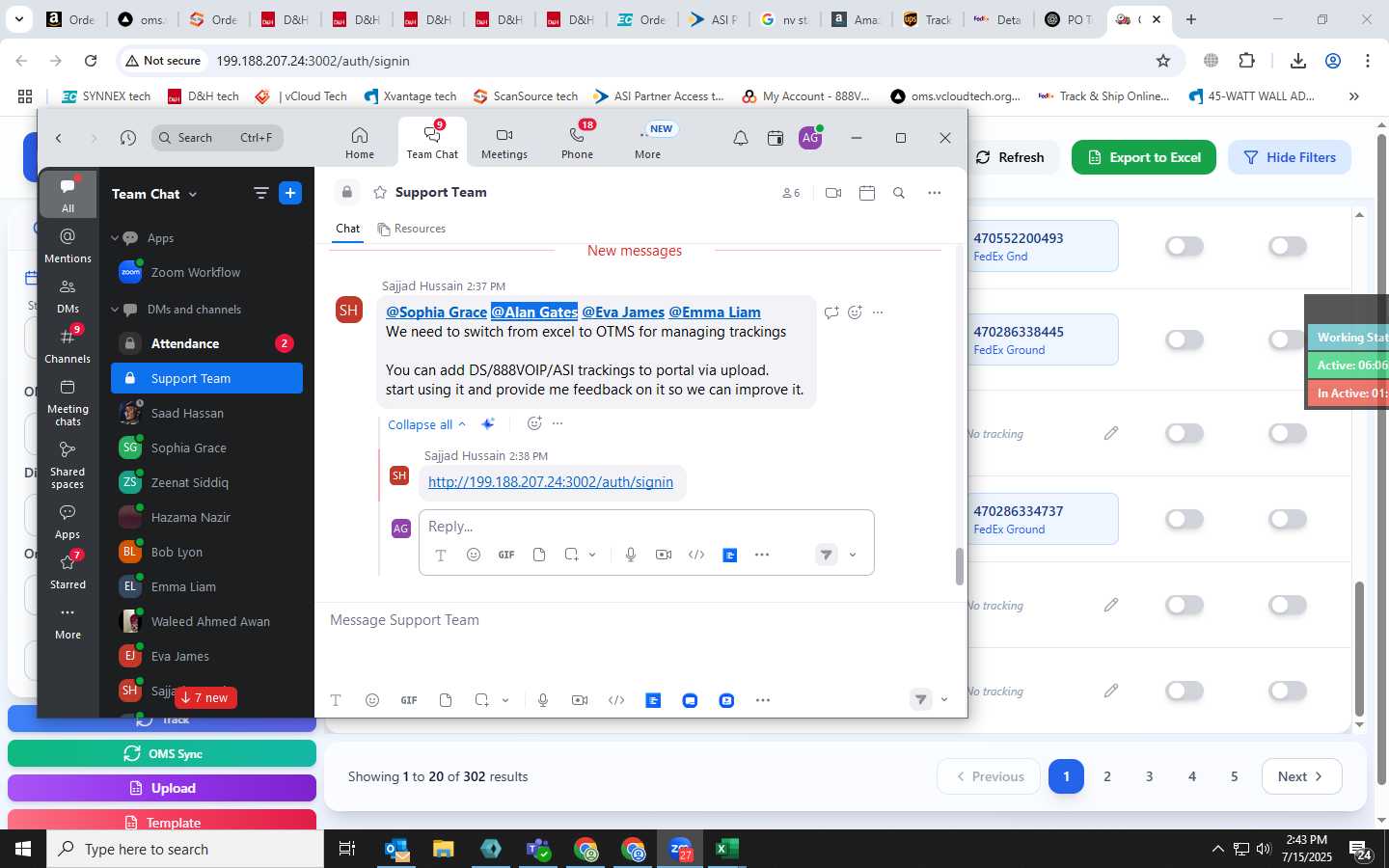The width and height of the screenshot is (1389, 868).
Task: Open DMs in Zoom sidebar
Action: pos(68,296)
